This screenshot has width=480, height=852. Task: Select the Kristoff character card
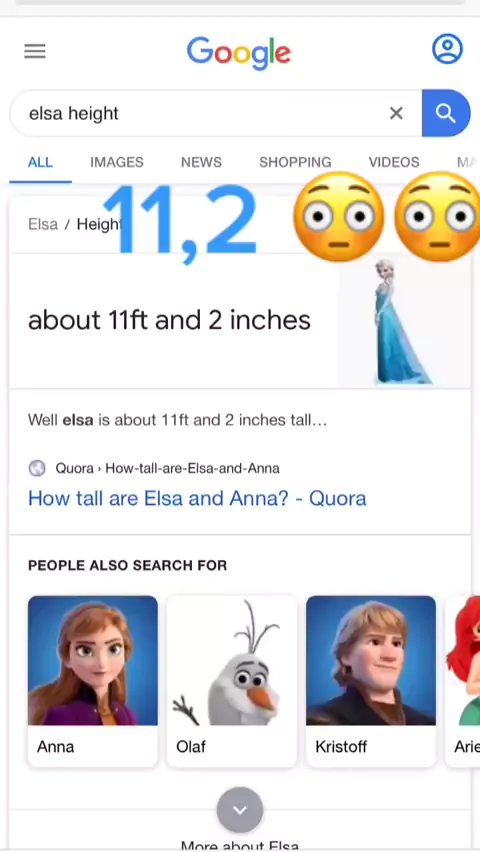(371, 681)
